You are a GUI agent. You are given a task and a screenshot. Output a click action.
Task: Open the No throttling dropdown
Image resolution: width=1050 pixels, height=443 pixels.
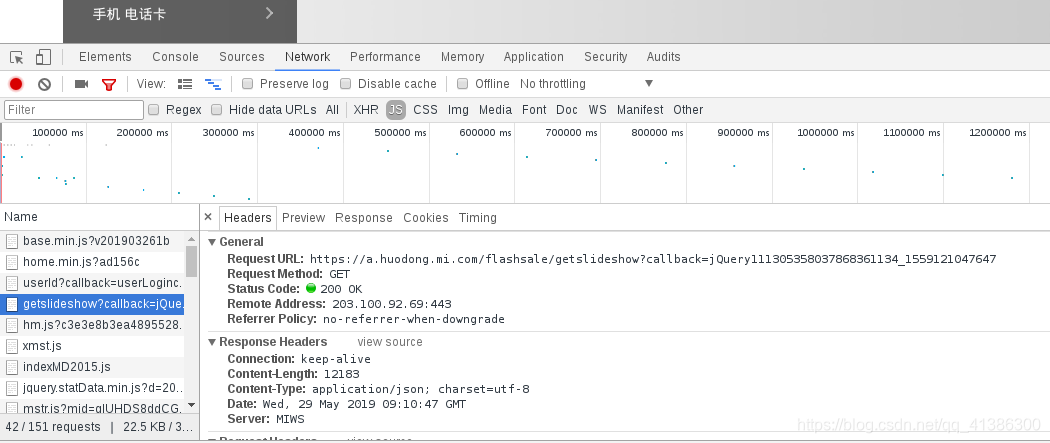586,84
